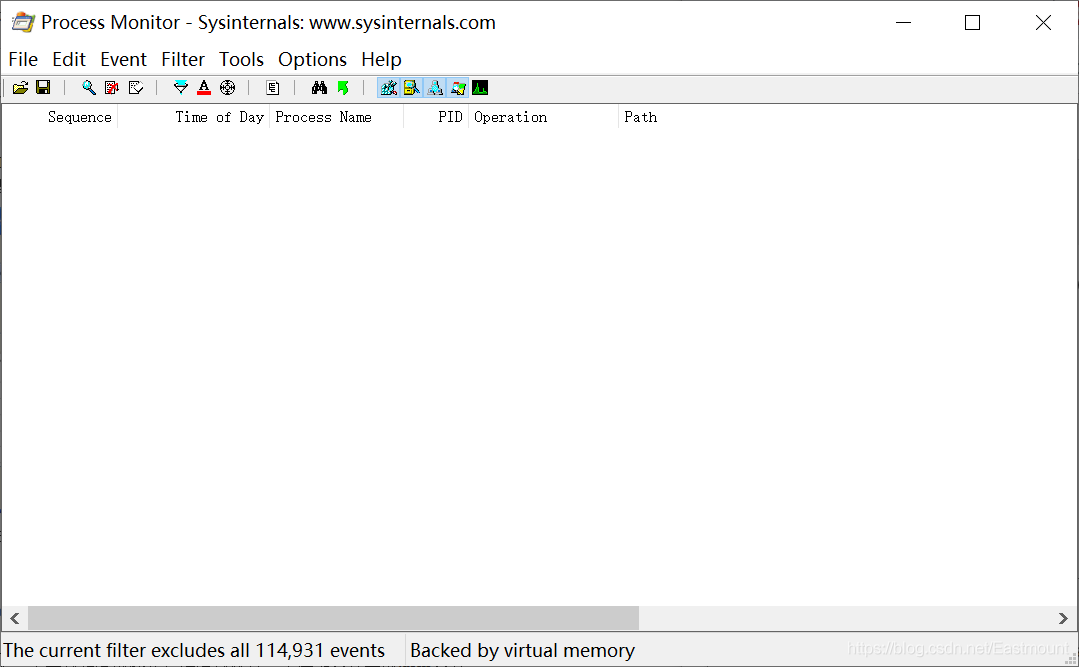
Task: Toggle Autoscroll in the toolbar
Action: pyautogui.click(x=112, y=88)
